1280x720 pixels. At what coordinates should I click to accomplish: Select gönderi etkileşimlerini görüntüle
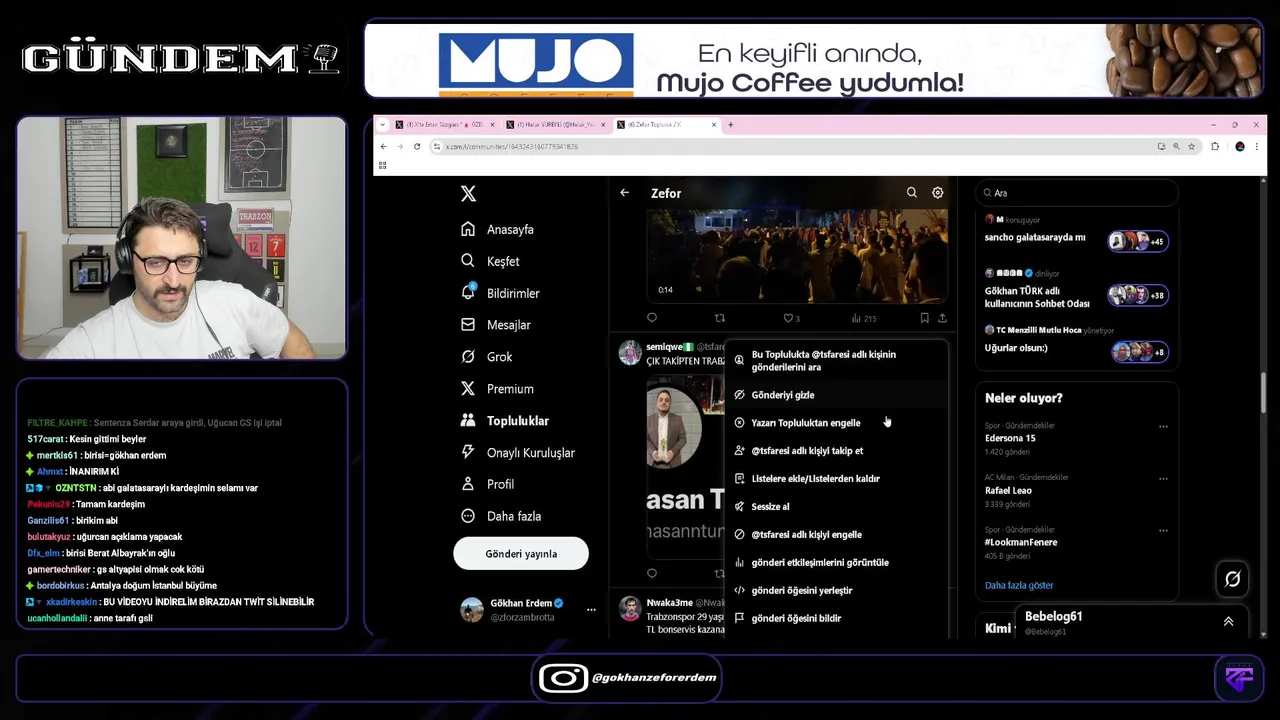coord(836,563)
